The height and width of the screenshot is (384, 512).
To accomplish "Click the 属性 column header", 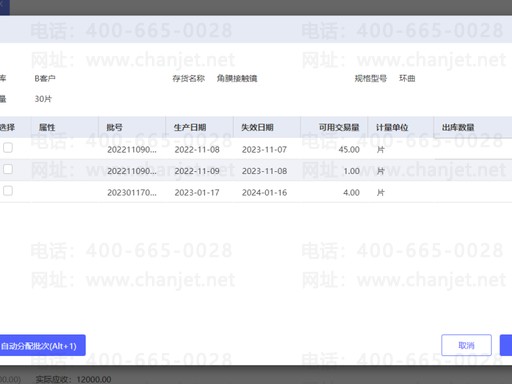I will pyautogui.click(x=65, y=127).
